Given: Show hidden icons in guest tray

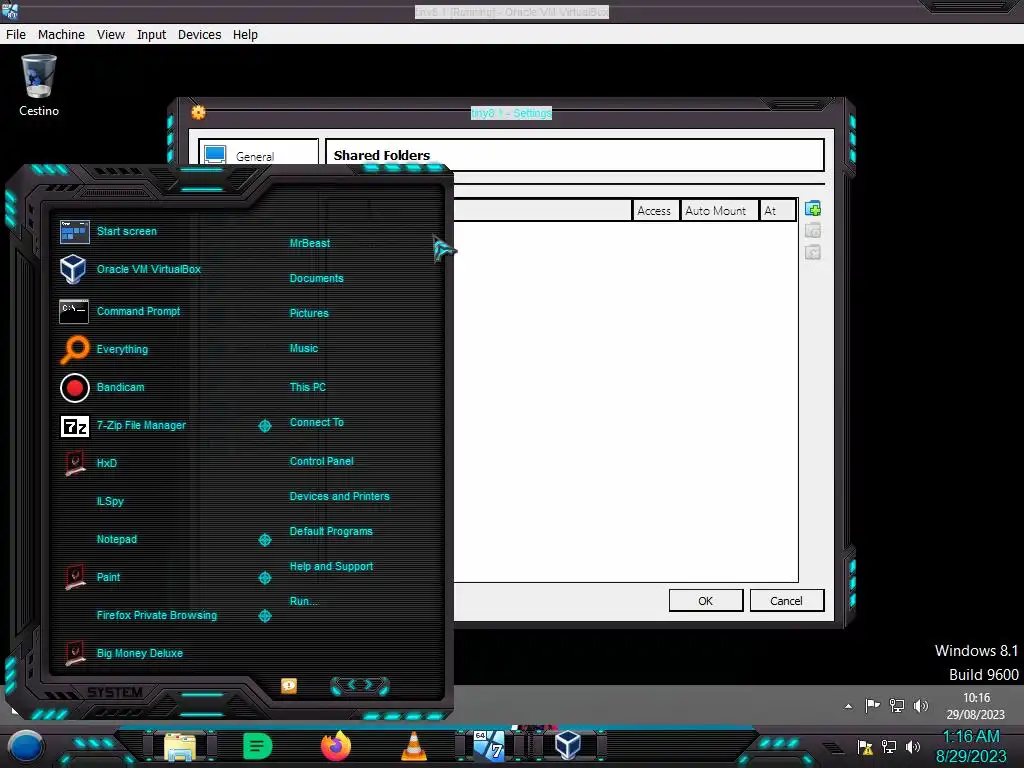Looking at the screenshot, I should [848, 706].
